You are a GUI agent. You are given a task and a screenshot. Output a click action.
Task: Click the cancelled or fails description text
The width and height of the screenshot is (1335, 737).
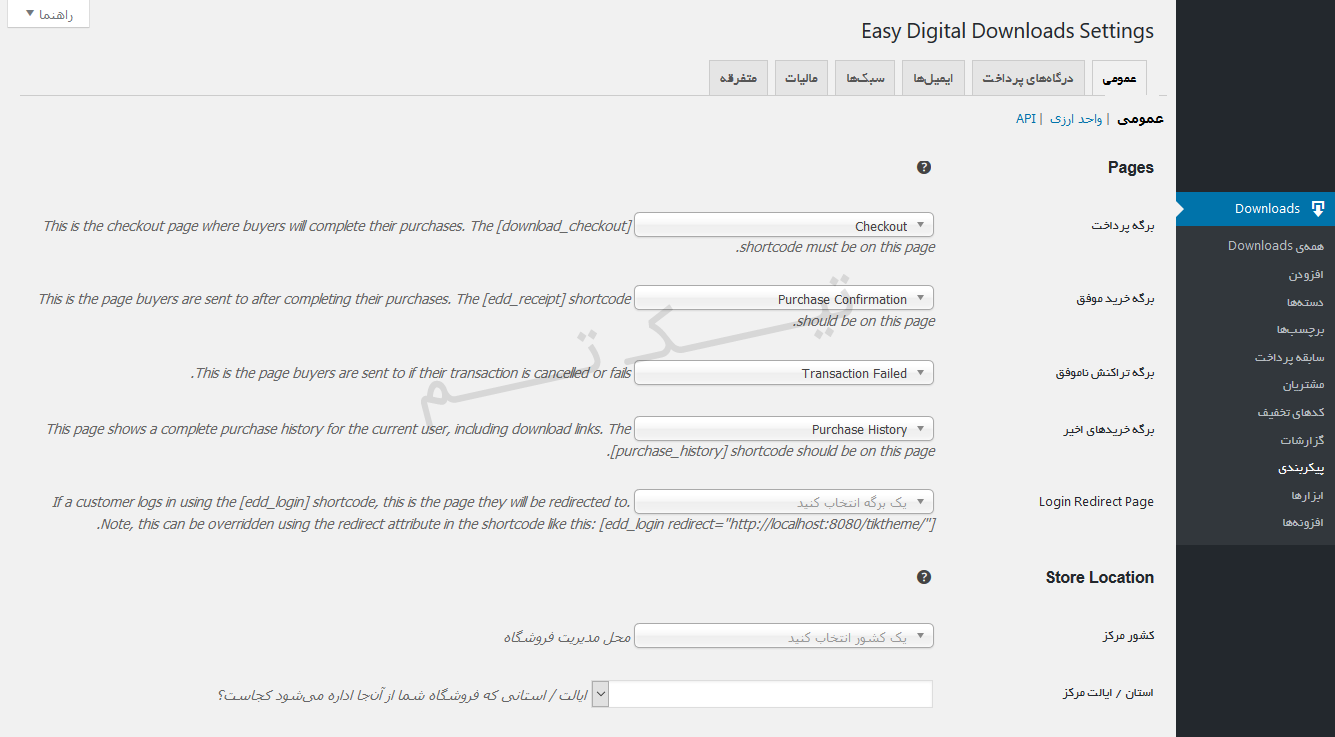click(411, 373)
